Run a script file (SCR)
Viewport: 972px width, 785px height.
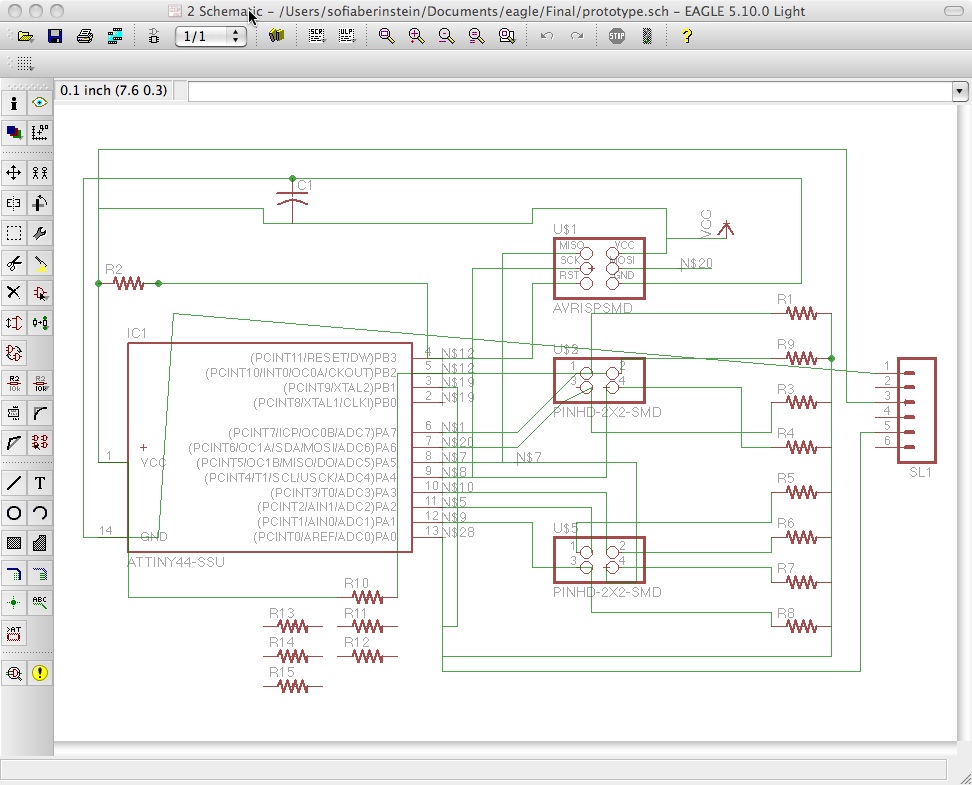point(317,36)
